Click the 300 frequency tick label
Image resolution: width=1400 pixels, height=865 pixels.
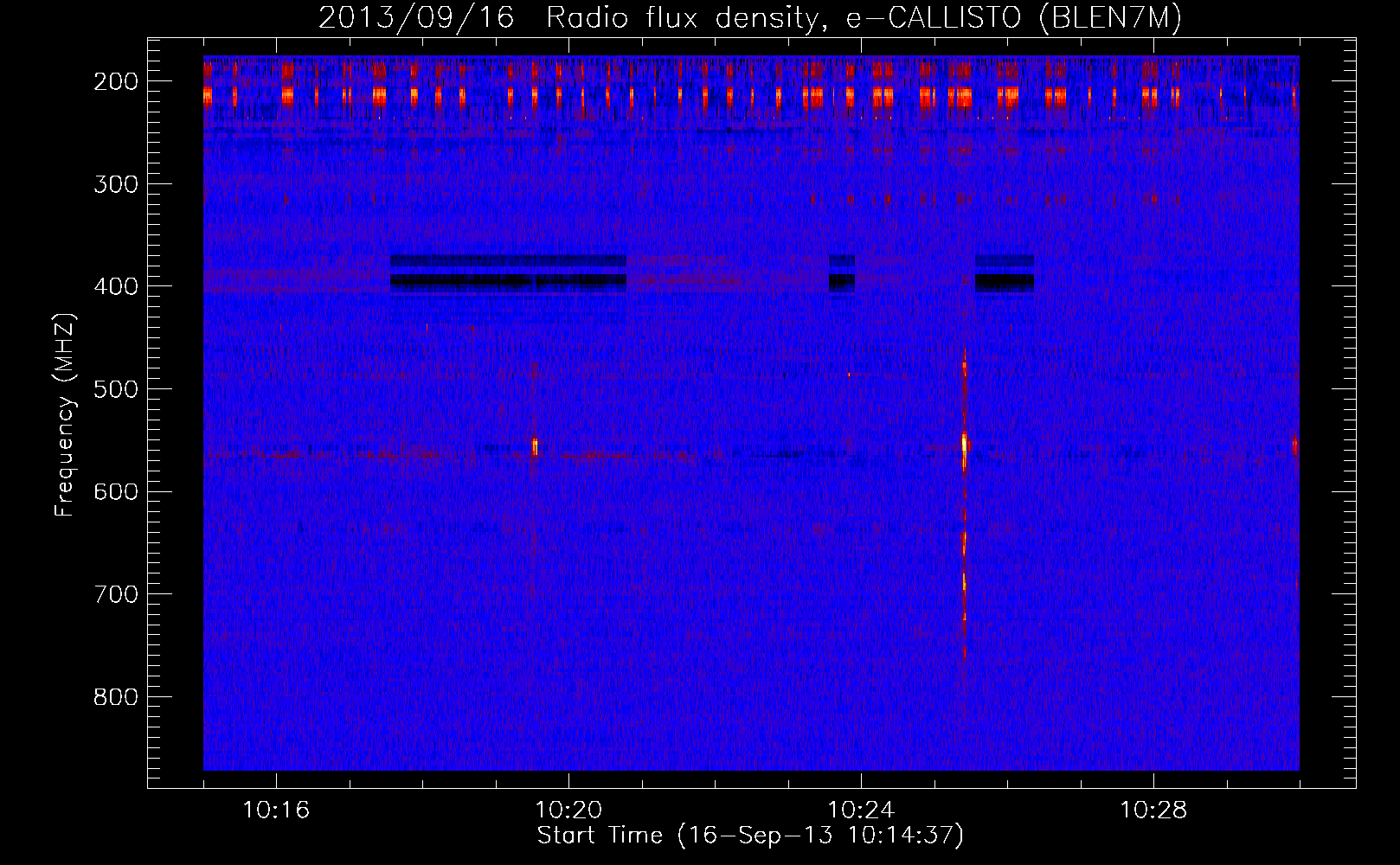point(116,184)
